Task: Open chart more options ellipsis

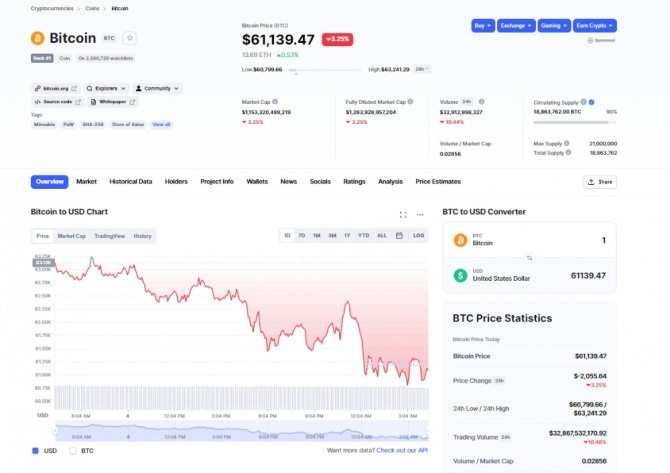Action: point(420,214)
